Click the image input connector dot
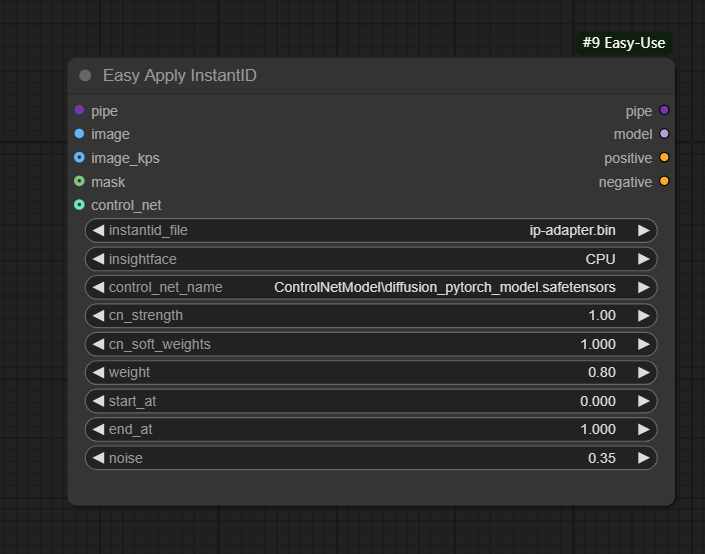 tap(79, 133)
